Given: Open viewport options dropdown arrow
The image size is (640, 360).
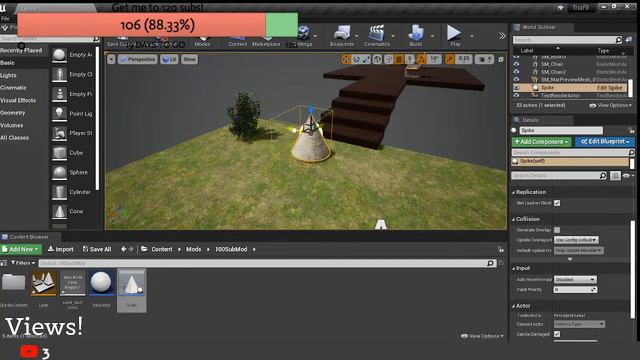Looking at the screenshot, I should coord(111,59).
